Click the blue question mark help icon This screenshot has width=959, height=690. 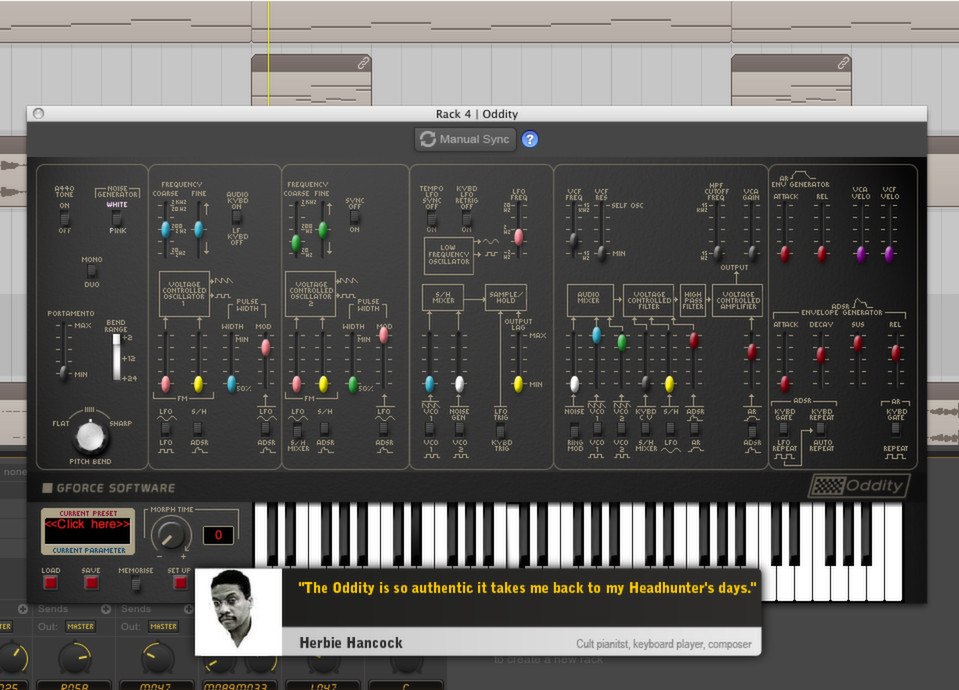pos(530,139)
